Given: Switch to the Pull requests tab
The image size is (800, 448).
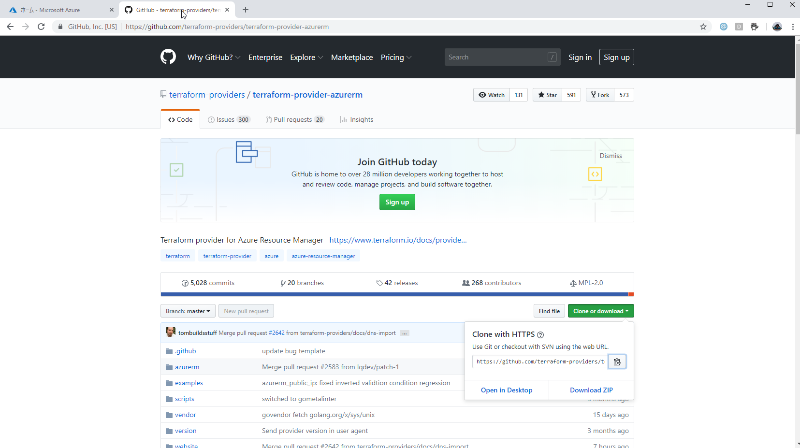Looking at the screenshot, I should click(x=295, y=119).
